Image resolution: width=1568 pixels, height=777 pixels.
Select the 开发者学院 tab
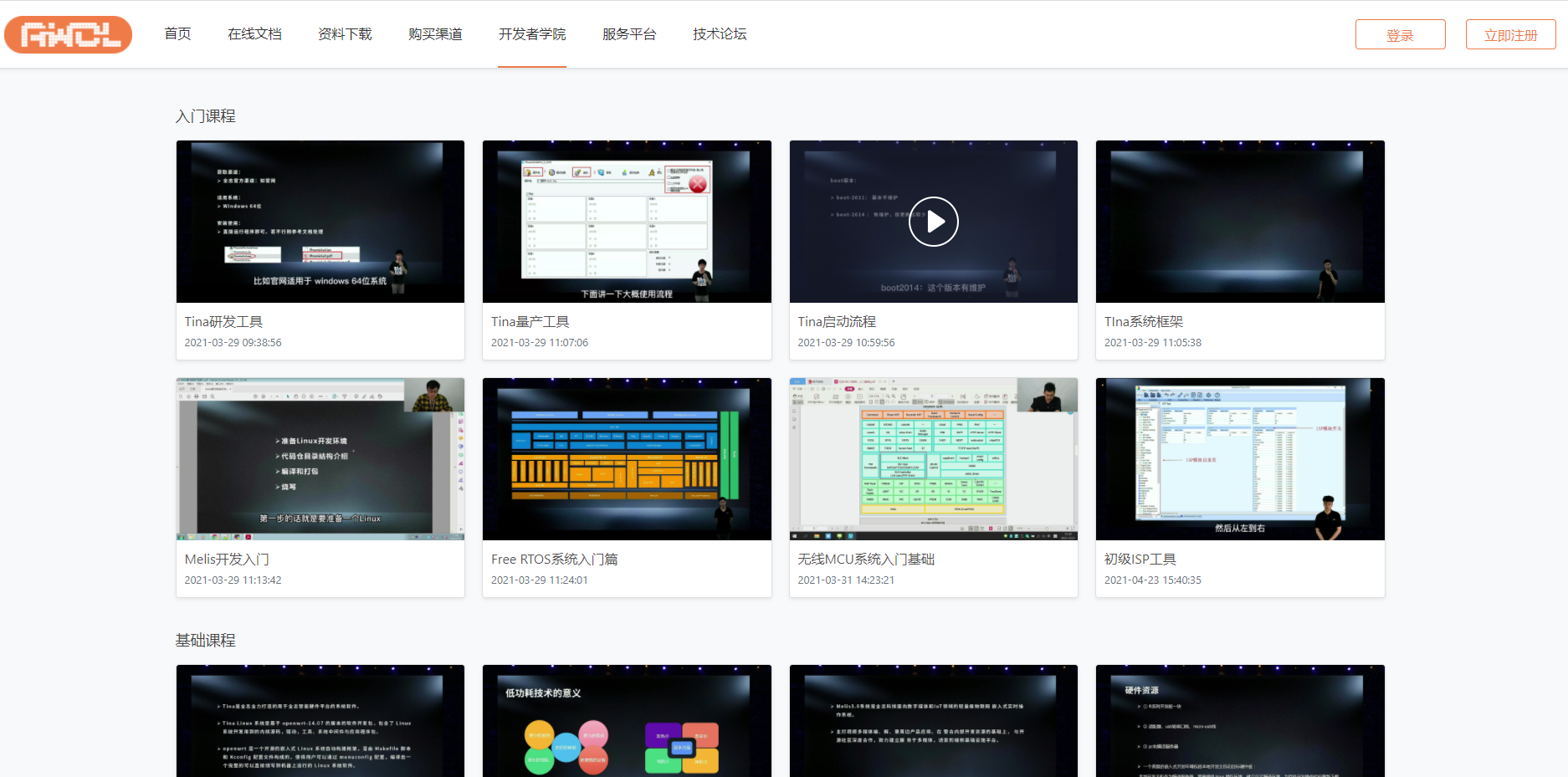pyautogui.click(x=532, y=34)
